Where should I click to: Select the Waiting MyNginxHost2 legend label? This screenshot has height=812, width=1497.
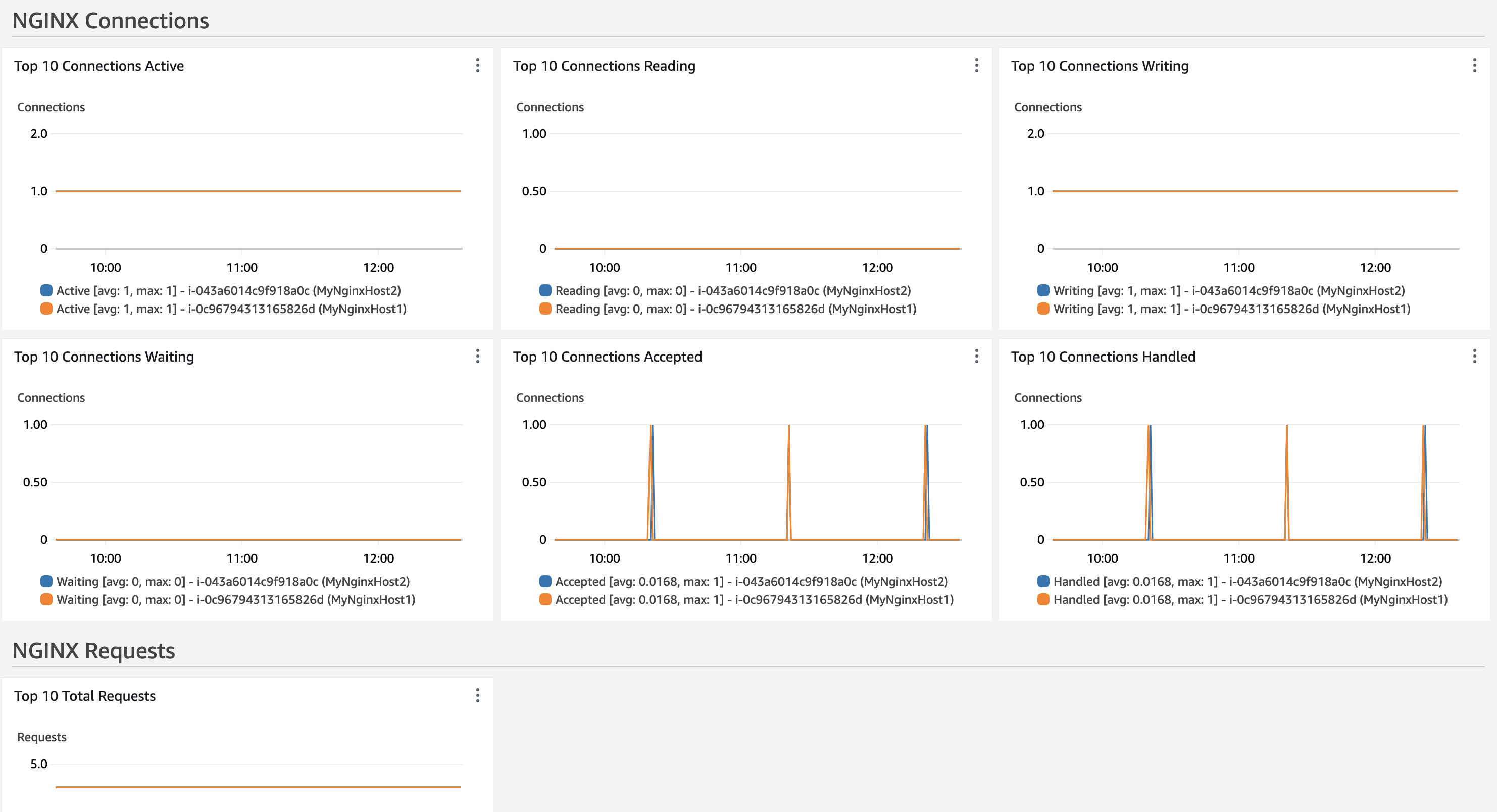coord(233,581)
